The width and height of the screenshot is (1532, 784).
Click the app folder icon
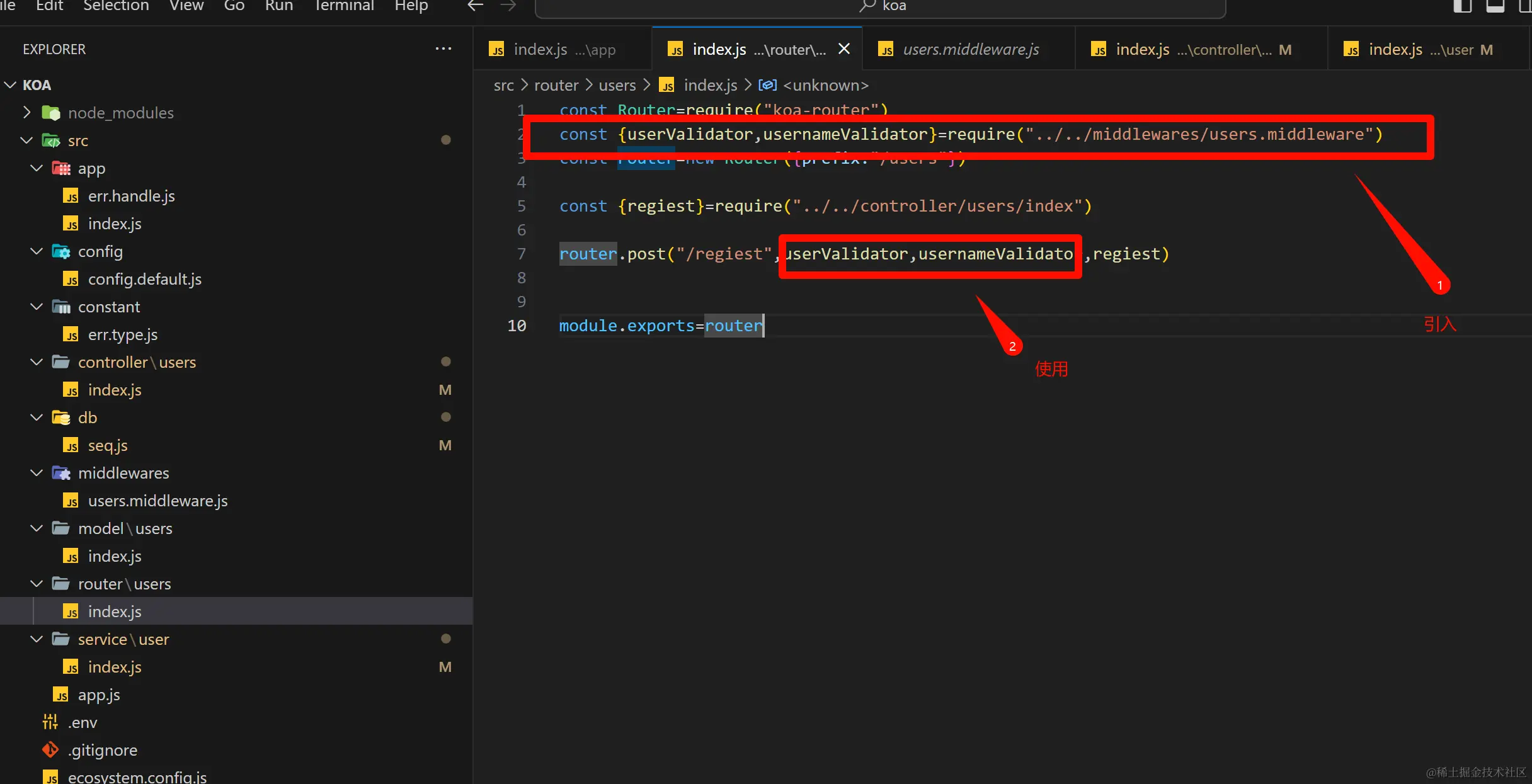click(x=61, y=168)
